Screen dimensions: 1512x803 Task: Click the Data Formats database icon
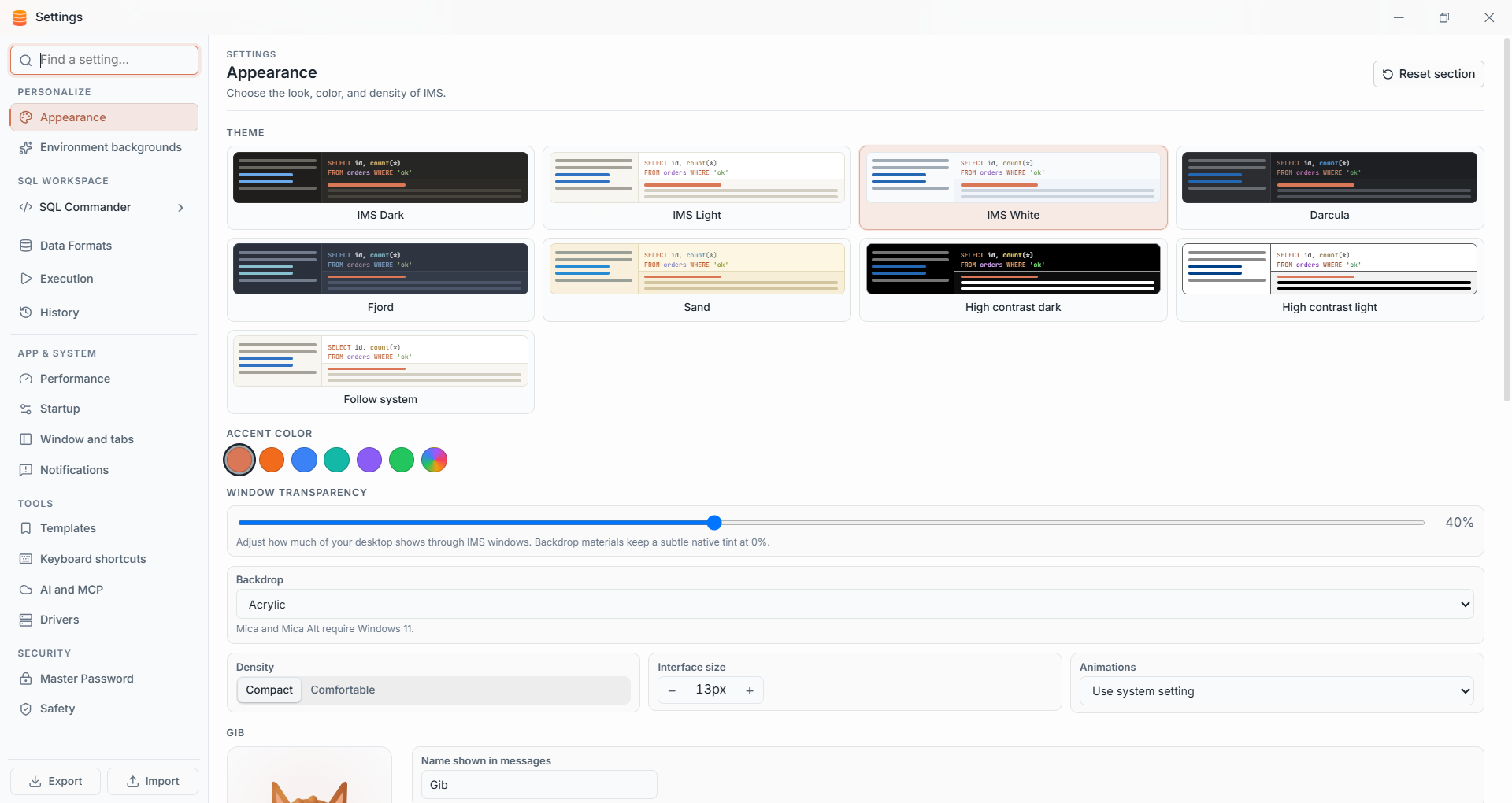click(26, 246)
